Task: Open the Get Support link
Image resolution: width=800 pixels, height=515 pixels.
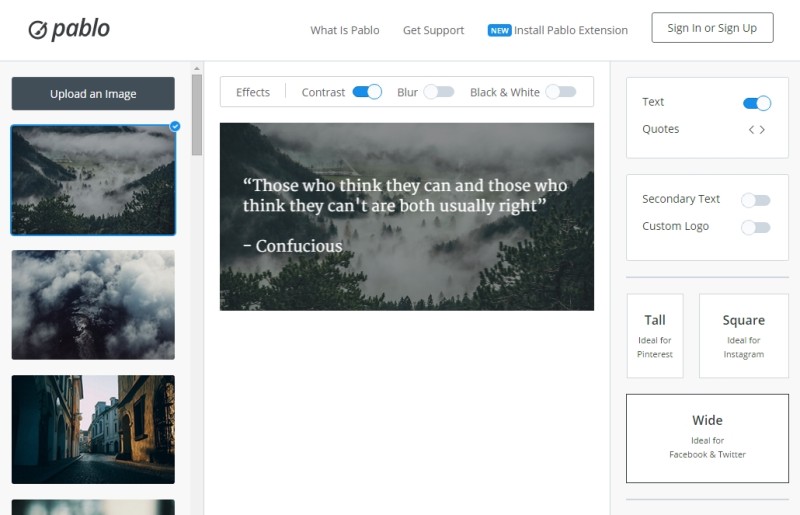Action: click(x=433, y=30)
